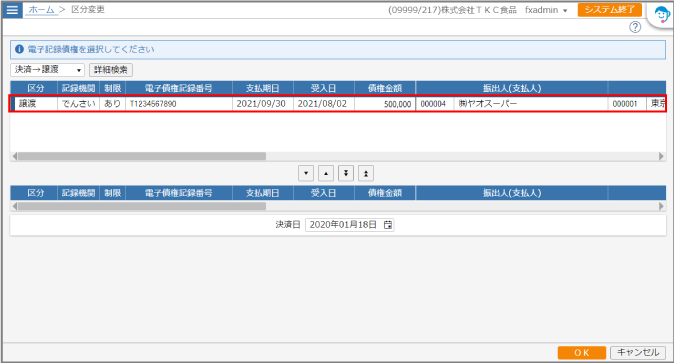Click the 記録機関 header in lower table
Image resolution: width=674 pixels, height=363 pixels.
[78, 193]
